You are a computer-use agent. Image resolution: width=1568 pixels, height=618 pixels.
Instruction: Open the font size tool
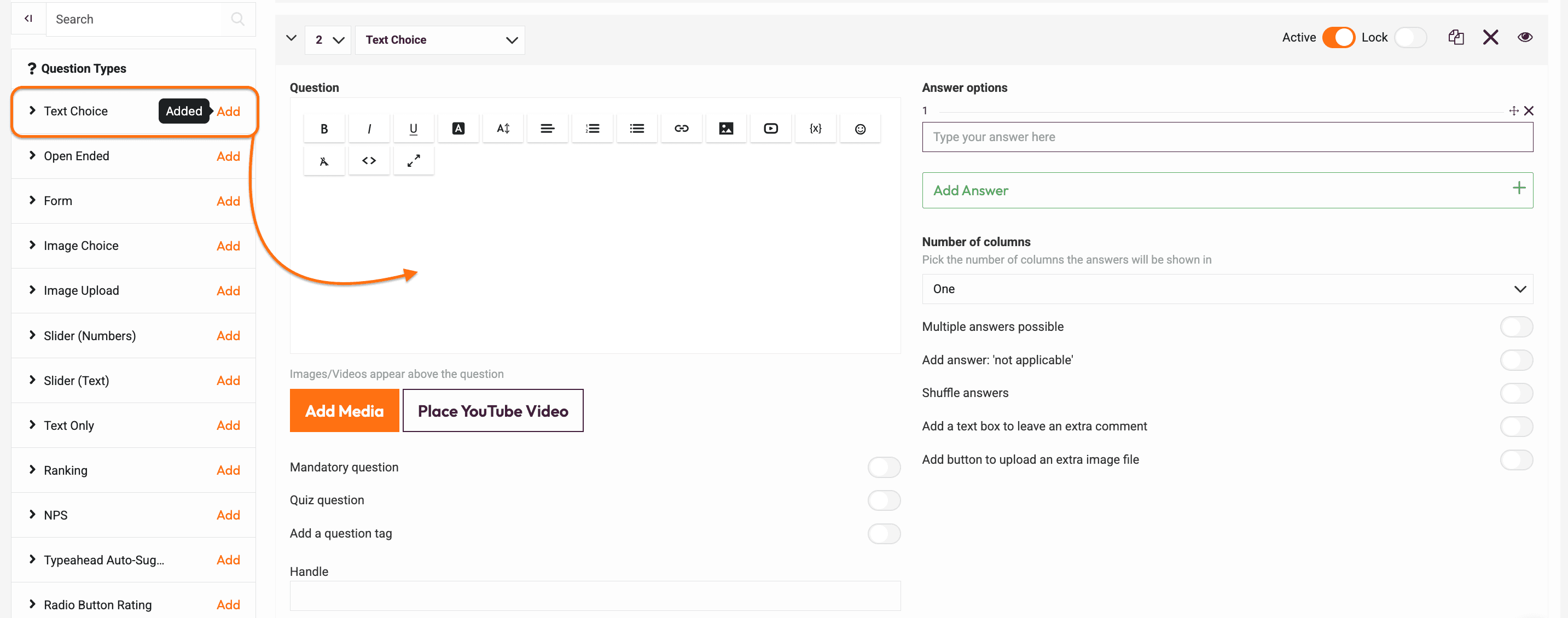(x=503, y=129)
